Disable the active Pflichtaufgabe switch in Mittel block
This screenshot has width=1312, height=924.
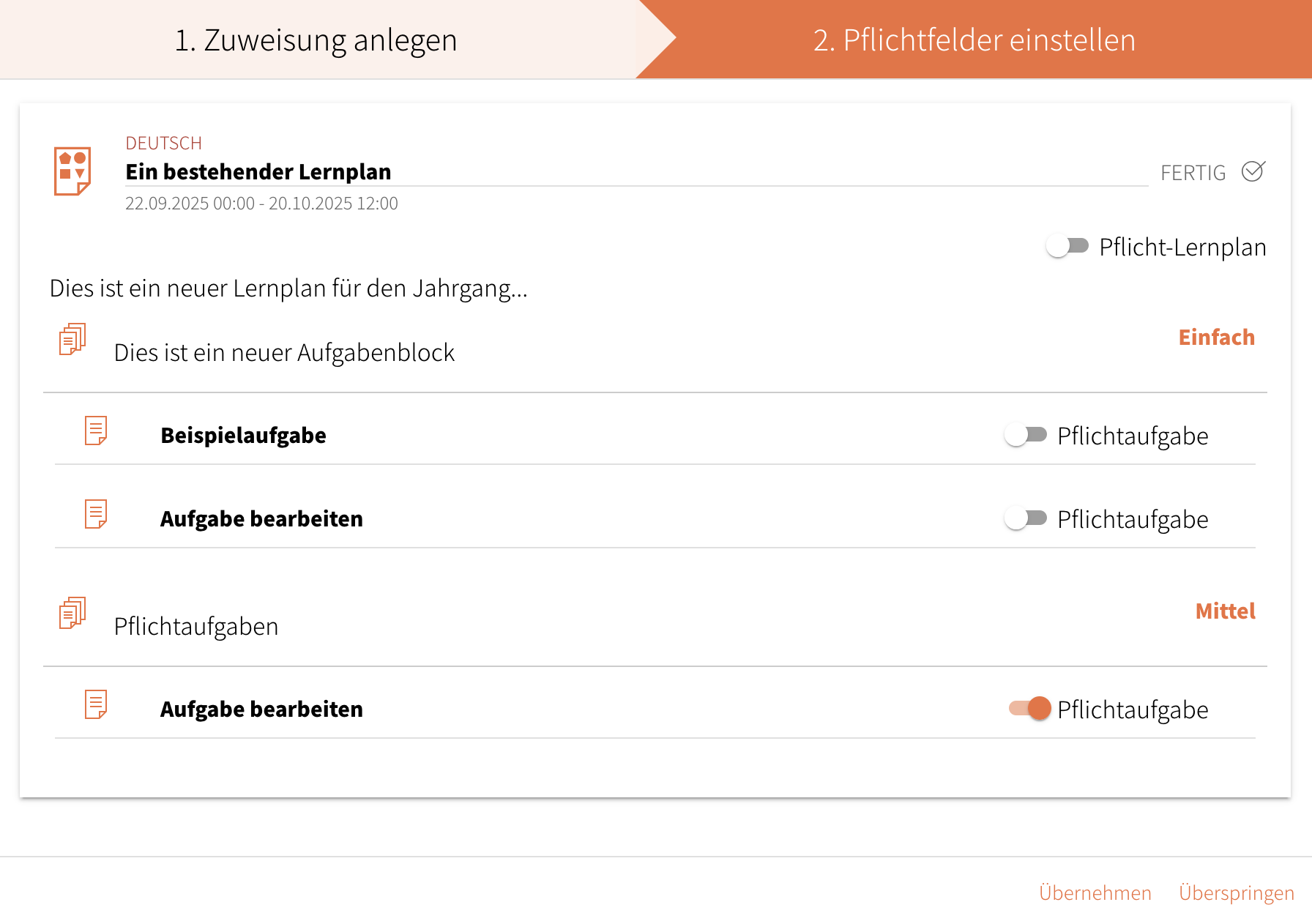(1030, 709)
